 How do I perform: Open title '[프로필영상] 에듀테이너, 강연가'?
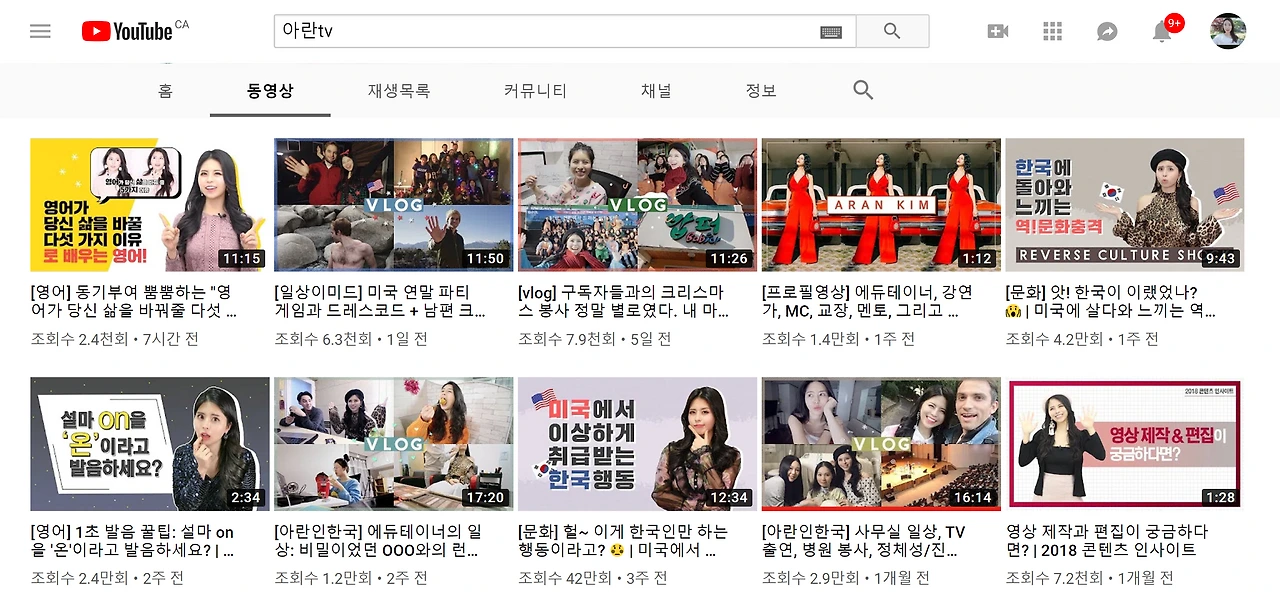point(867,302)
